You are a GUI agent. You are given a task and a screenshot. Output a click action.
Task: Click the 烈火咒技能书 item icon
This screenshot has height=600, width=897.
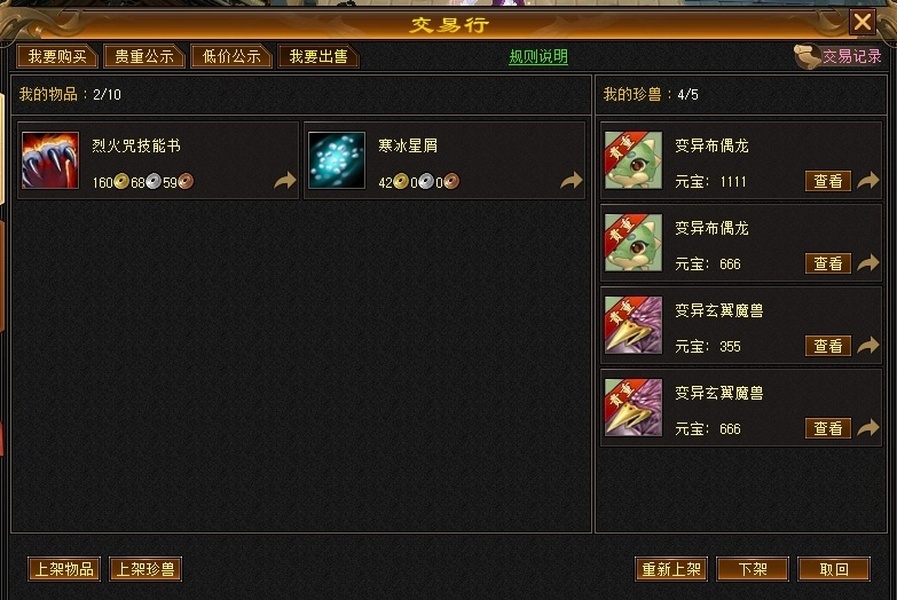(50, 160)
